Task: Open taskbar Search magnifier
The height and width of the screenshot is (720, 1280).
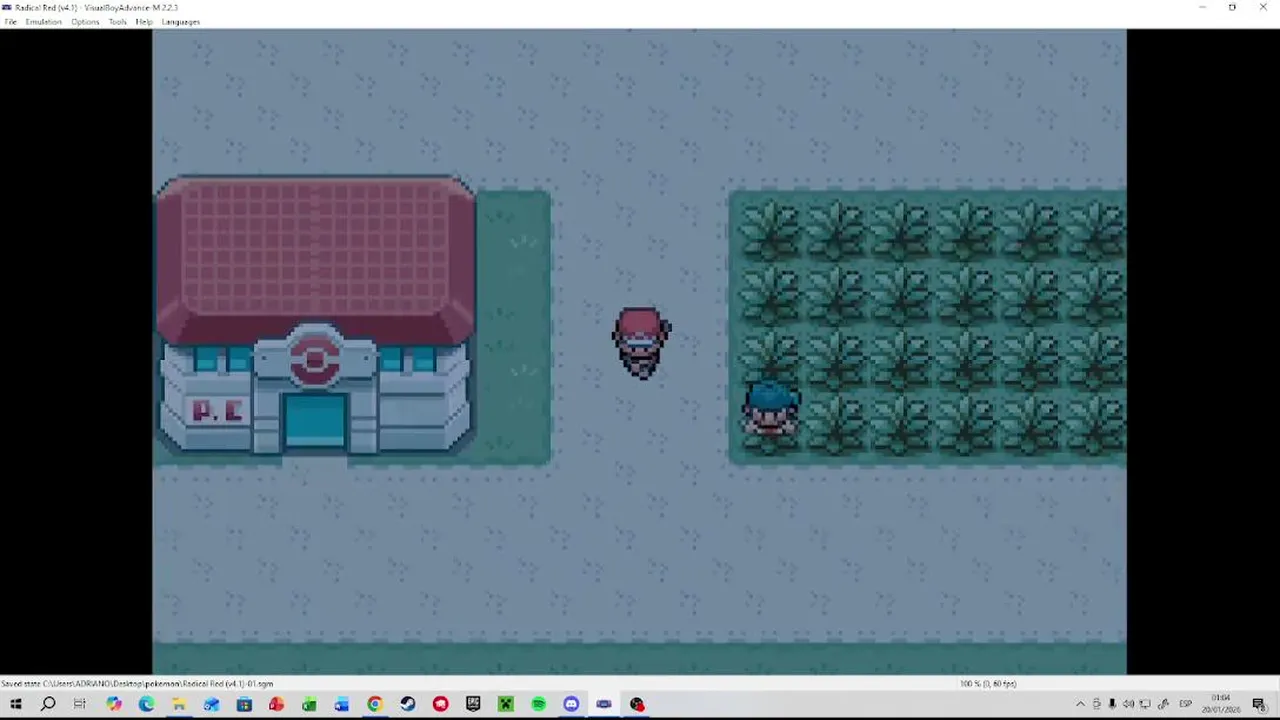Action: (x=48, y=705)
